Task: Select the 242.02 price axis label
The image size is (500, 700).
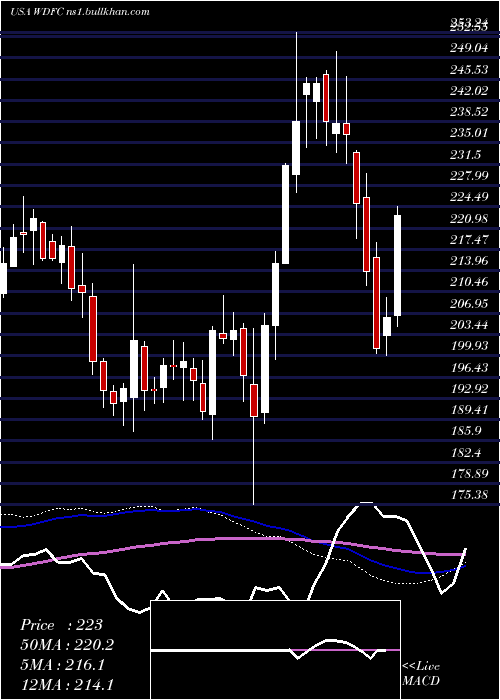Action: tap(469, 91)
